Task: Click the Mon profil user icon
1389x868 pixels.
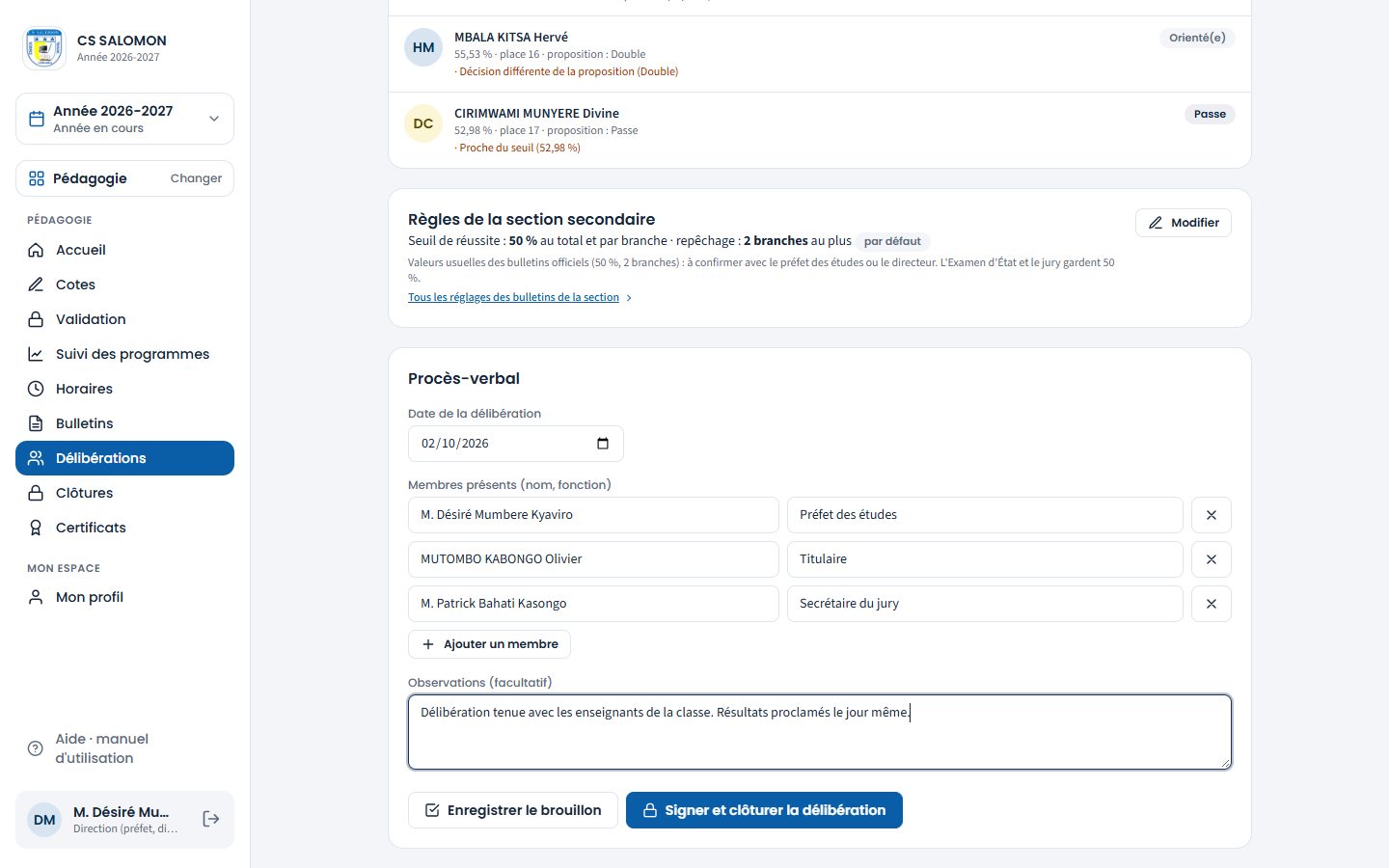Action: coord(36,597)
